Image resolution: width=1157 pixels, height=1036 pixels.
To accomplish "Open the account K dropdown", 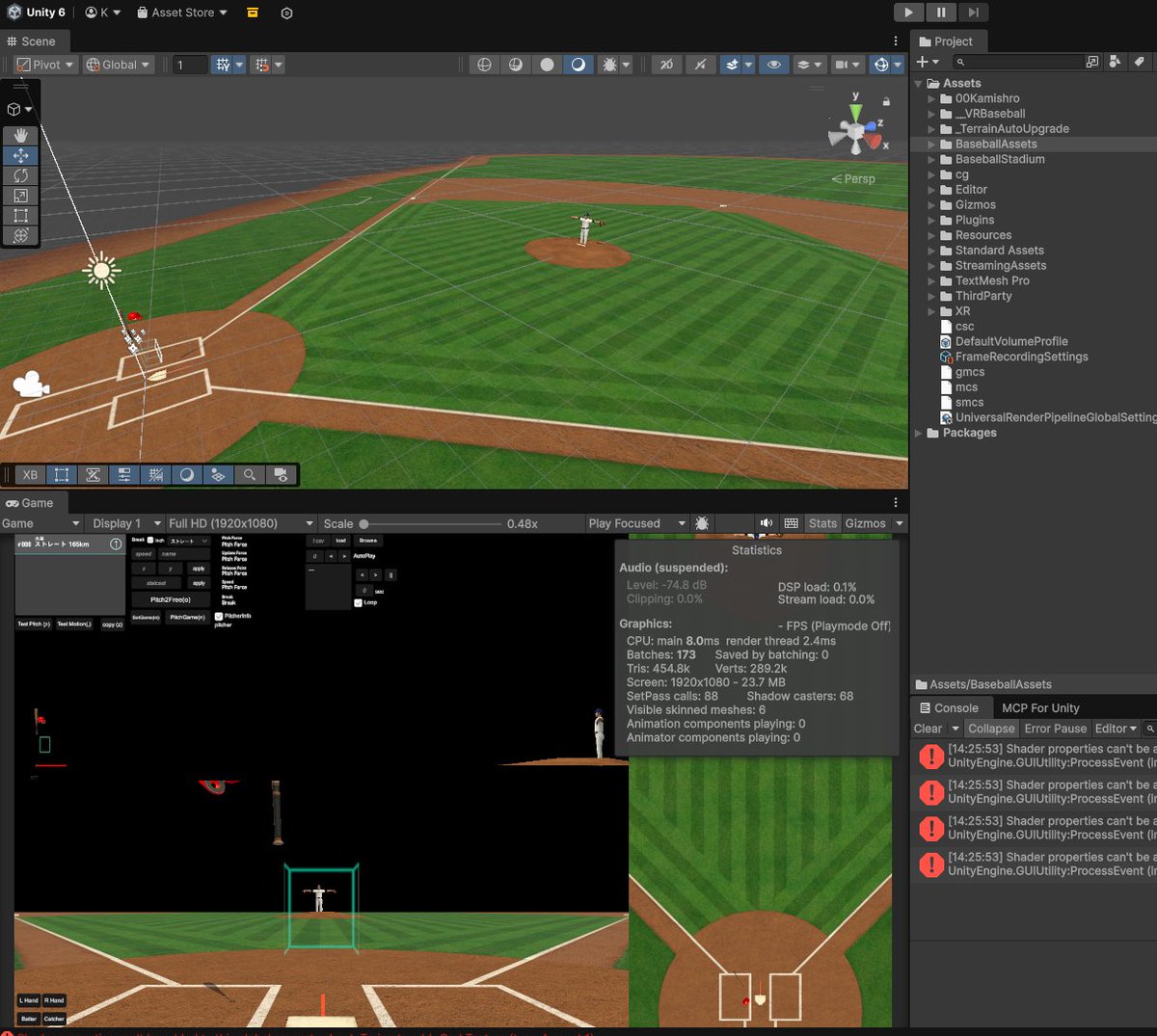I will click(103, 13).
